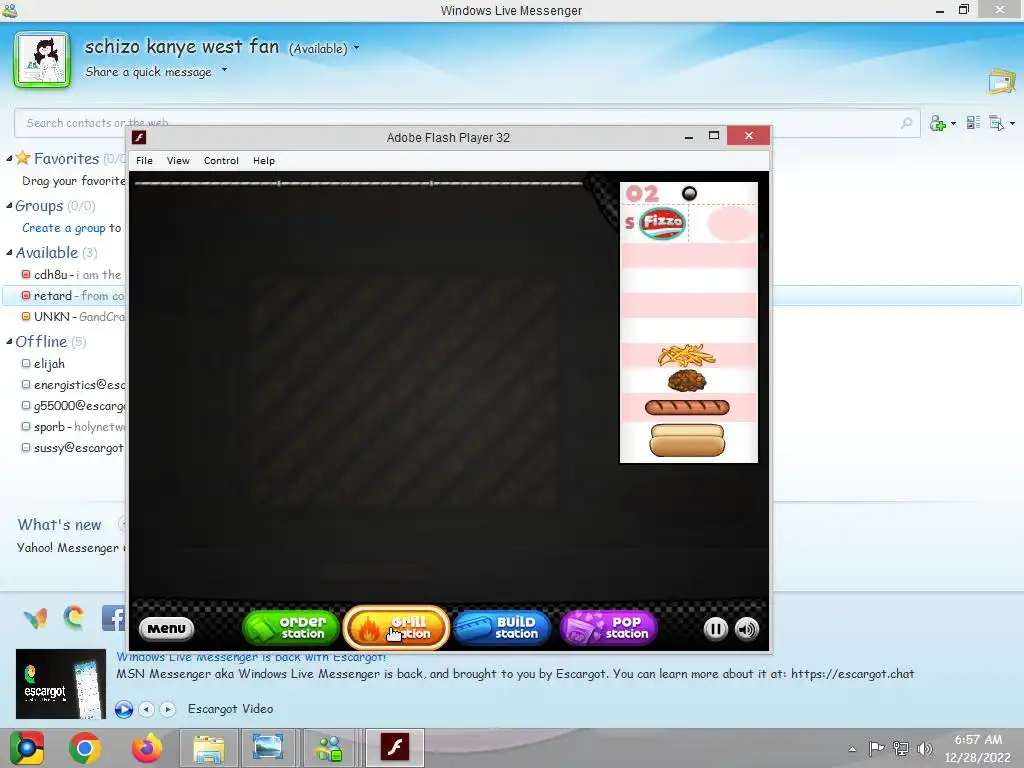Click the Messenger profile display picture

(x=42, y=59)
